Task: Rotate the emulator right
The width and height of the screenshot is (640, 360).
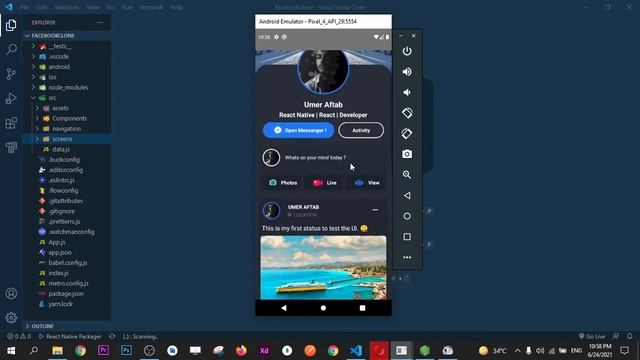Action: tap(407, 133)
